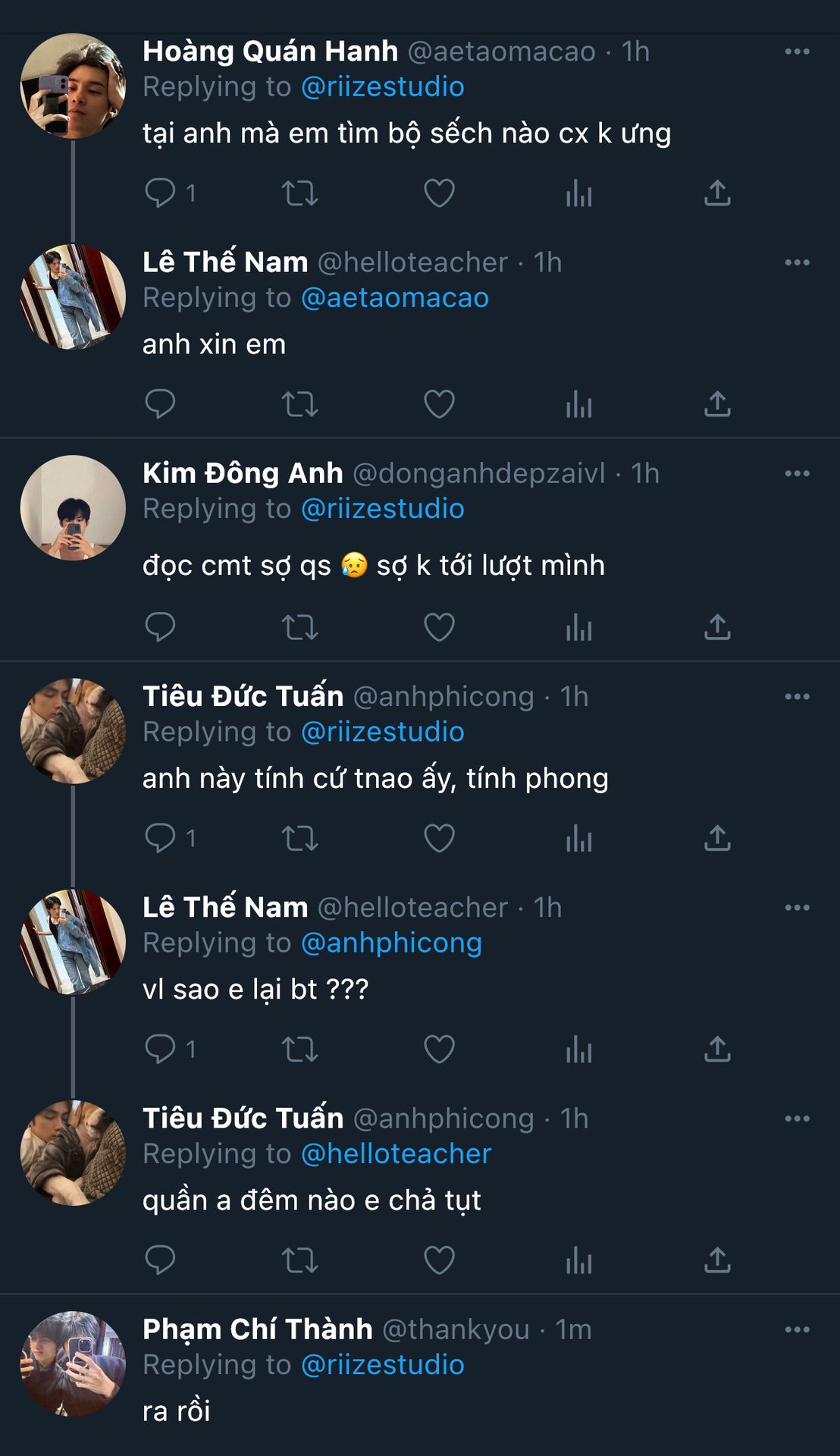Retweet Tiêu Đức Tuấn's "tính phong" tweet

point(299,839)
